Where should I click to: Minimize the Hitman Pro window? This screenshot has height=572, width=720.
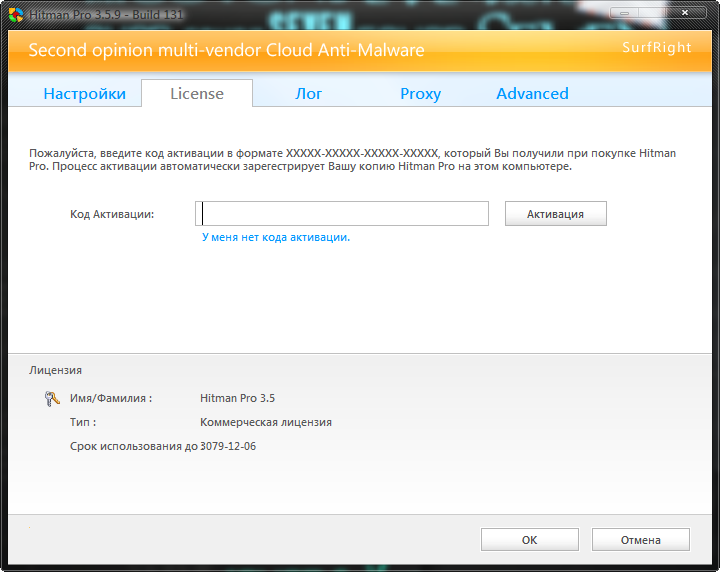click(x=624, y=13)
